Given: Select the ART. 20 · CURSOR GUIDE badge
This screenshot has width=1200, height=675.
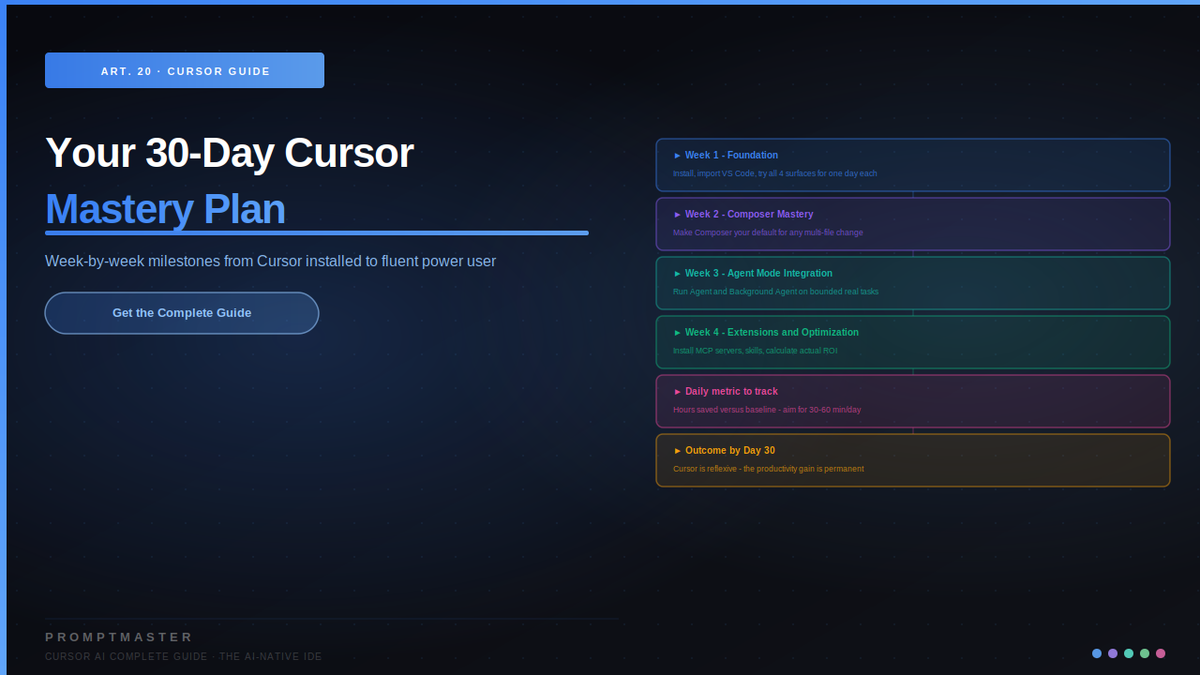Looking at the screenshot, I should pos(185,71).
